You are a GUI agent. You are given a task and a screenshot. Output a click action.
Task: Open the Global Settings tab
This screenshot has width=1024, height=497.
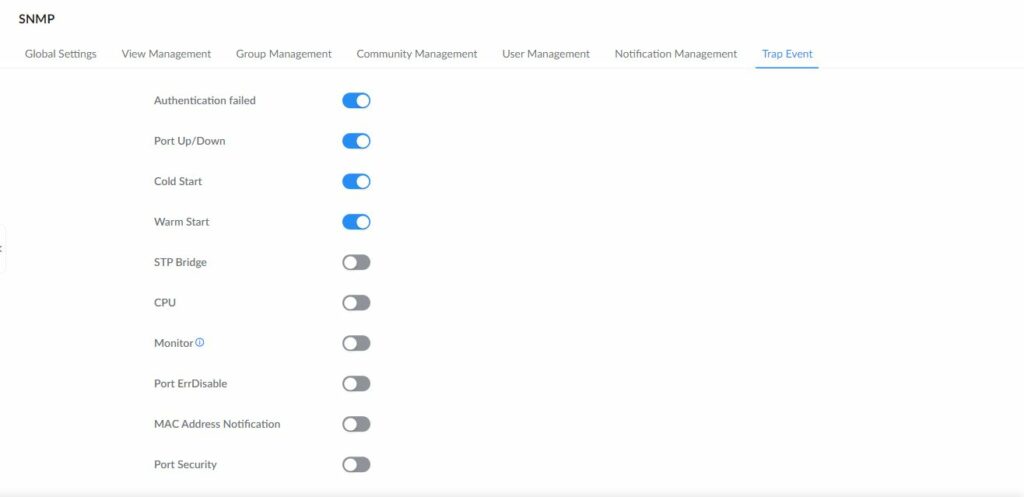(x=61, y=54)
